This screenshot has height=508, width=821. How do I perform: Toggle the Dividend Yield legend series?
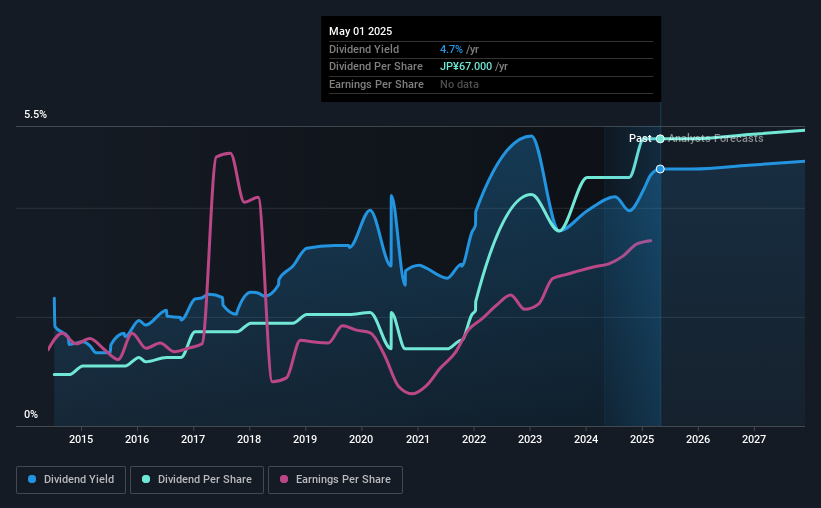click(x=71, y=480)
